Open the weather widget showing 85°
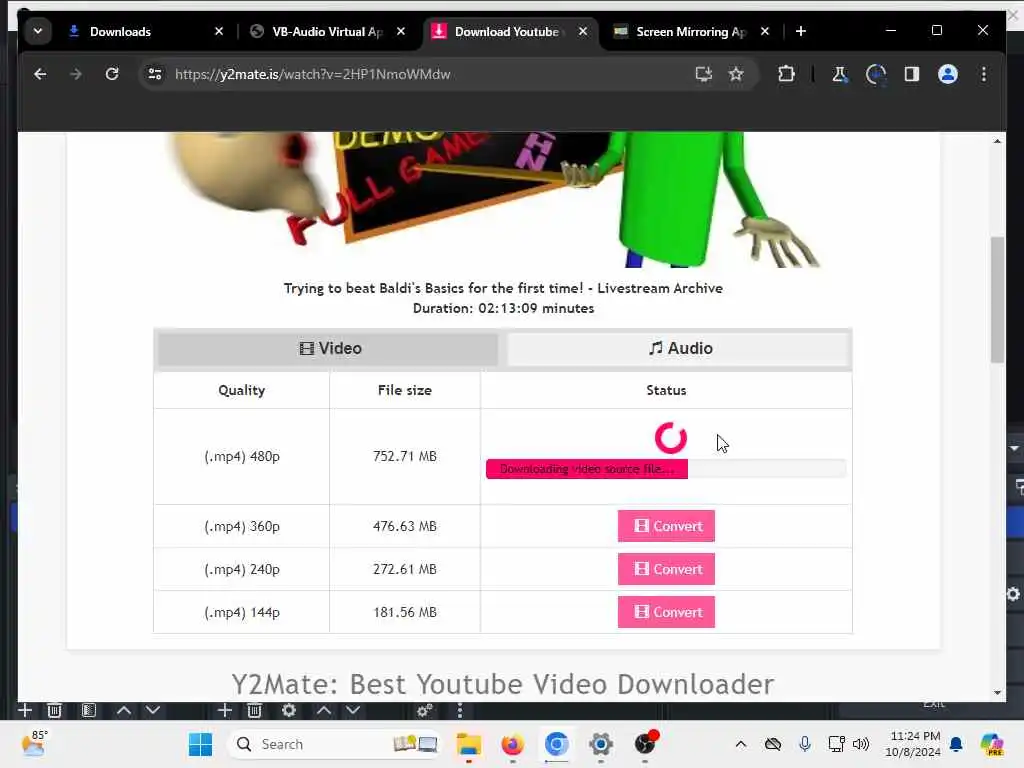Screen dimensions: 1024x768 coord(34,744)
